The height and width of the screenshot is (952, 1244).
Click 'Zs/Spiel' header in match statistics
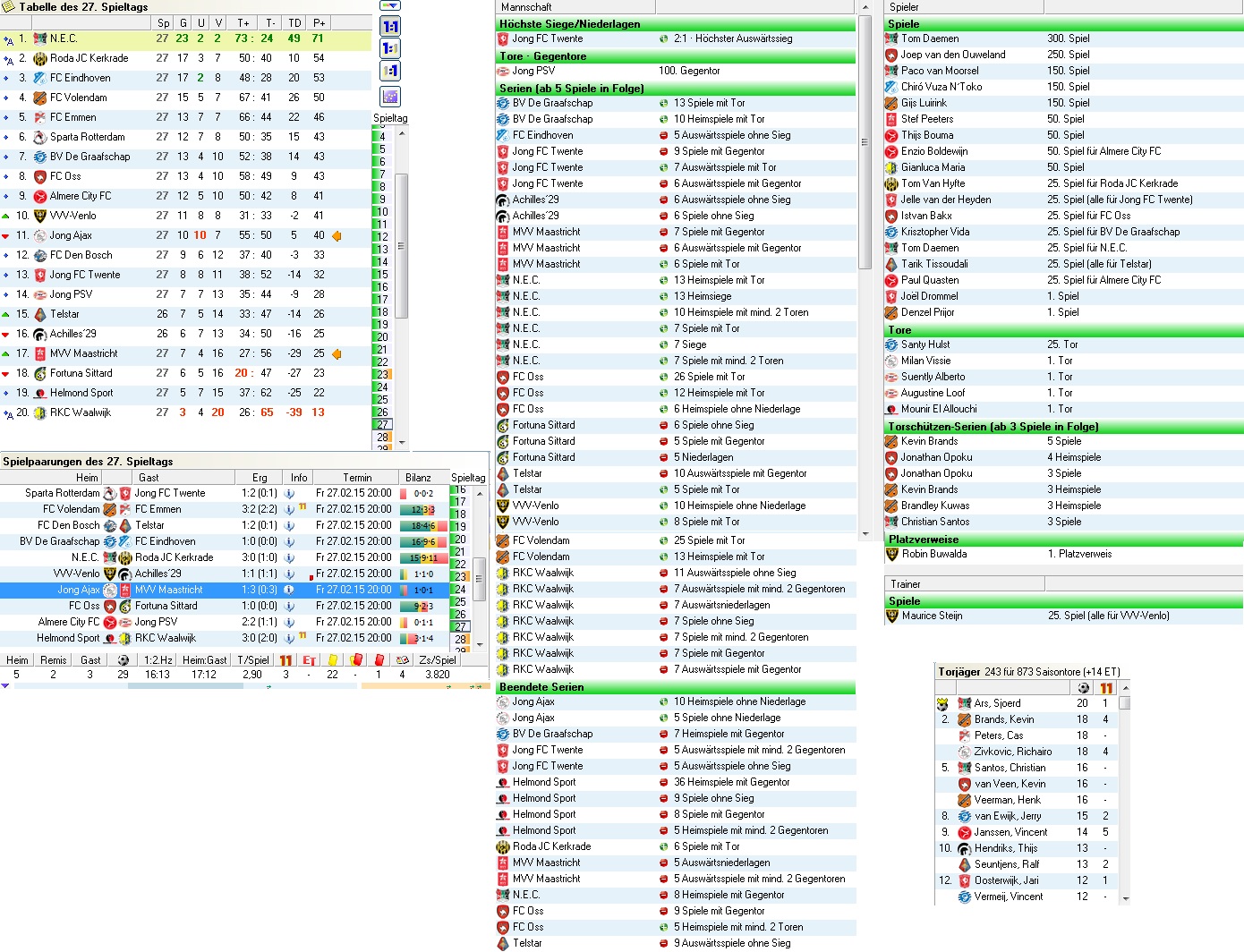[438, 660]
